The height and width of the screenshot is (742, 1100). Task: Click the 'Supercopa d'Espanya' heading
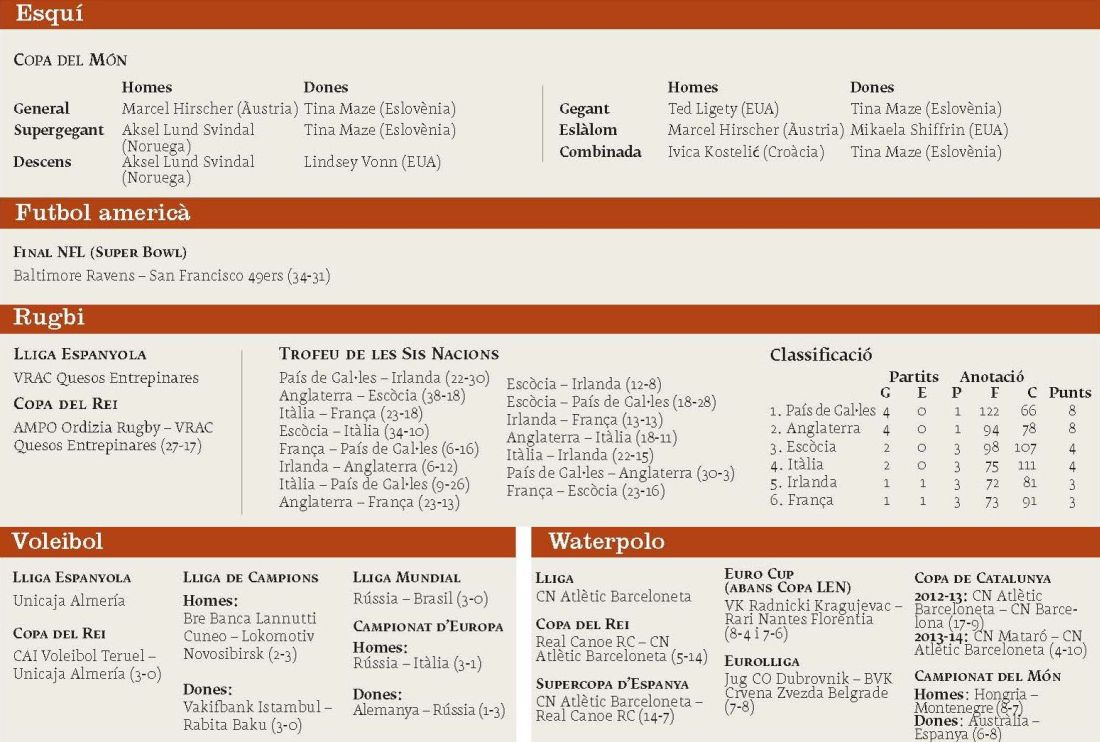coord(612,684)
